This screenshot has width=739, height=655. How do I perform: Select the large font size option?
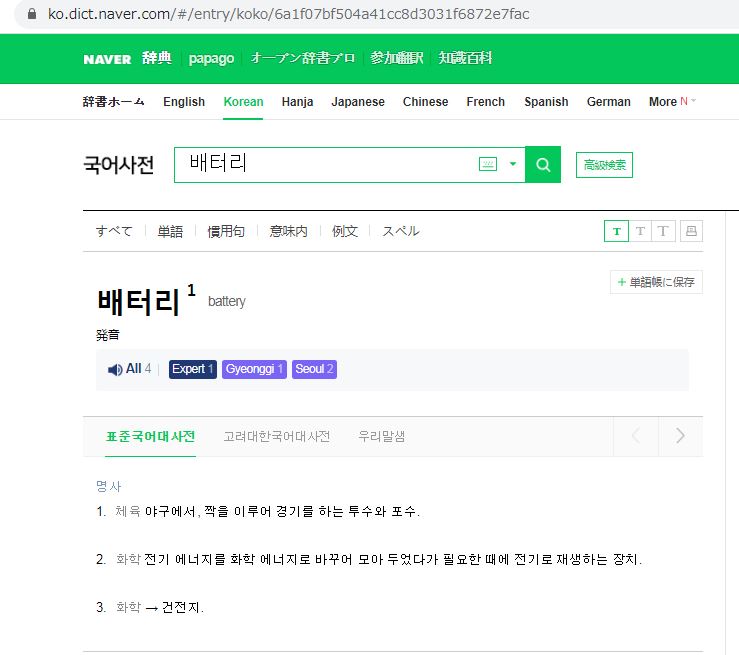pos(664,231)
